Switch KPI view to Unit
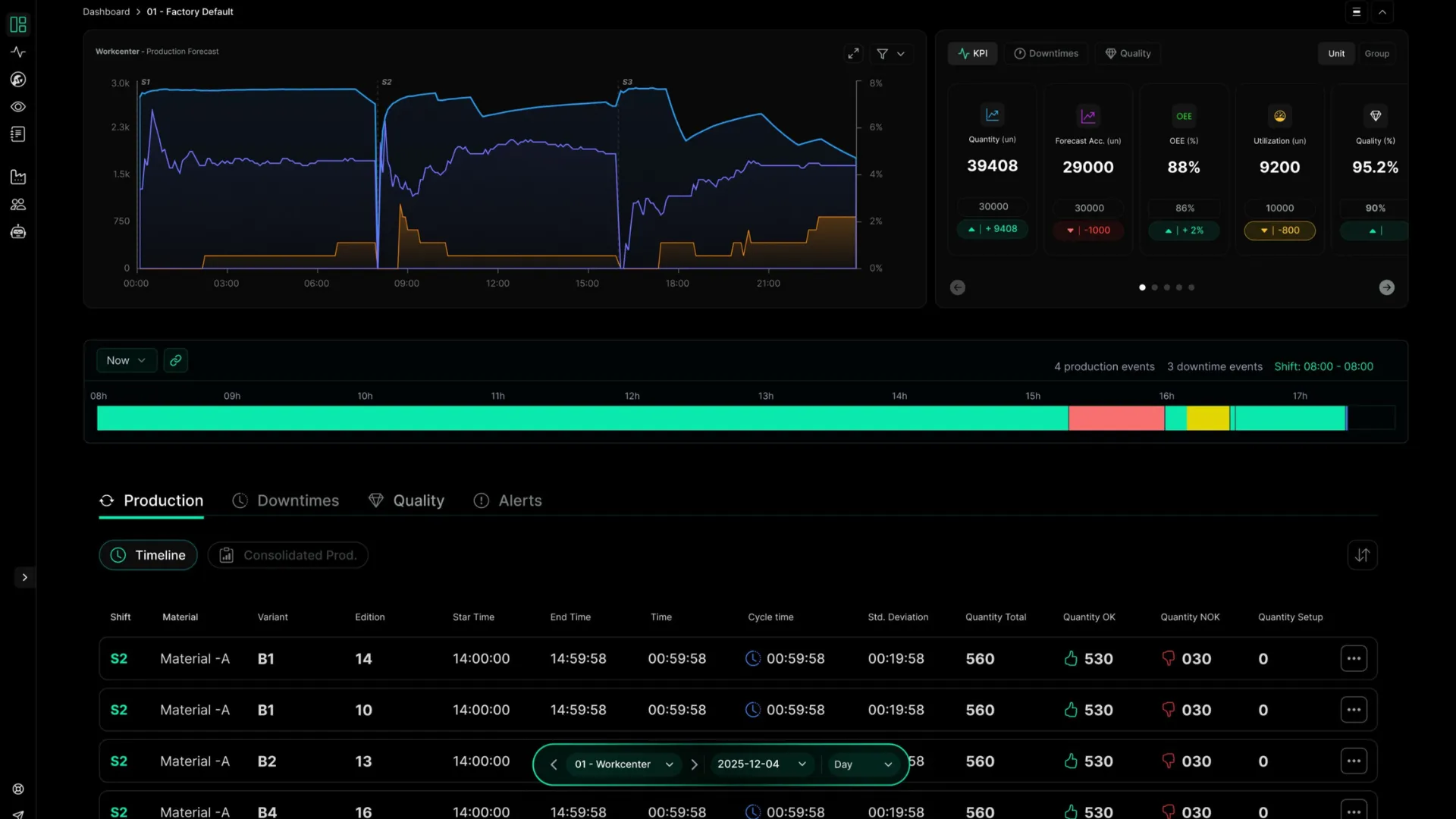The width and height of the screenshot is (1456, 819). [x=1336, y=53]
